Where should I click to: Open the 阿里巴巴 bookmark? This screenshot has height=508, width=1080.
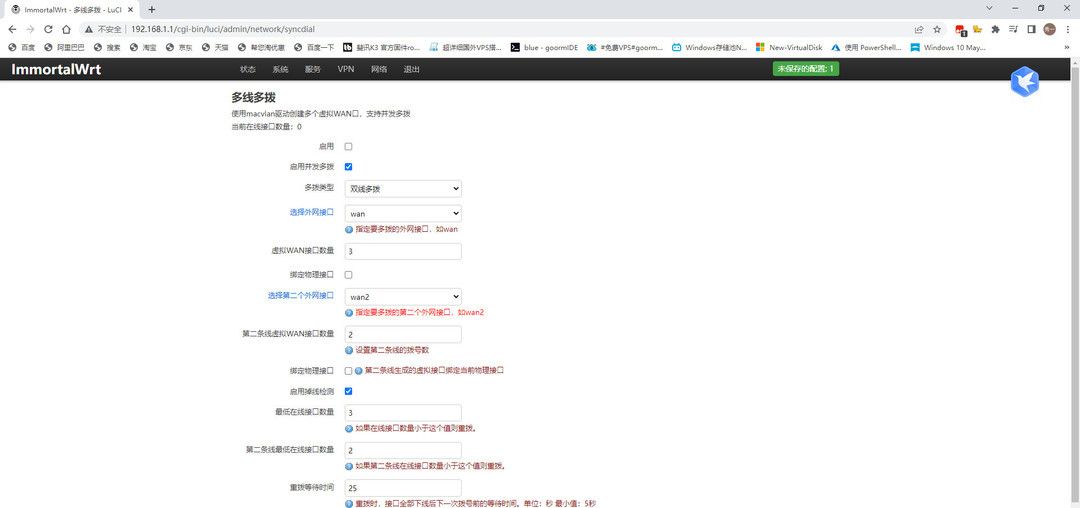point(64,47)
